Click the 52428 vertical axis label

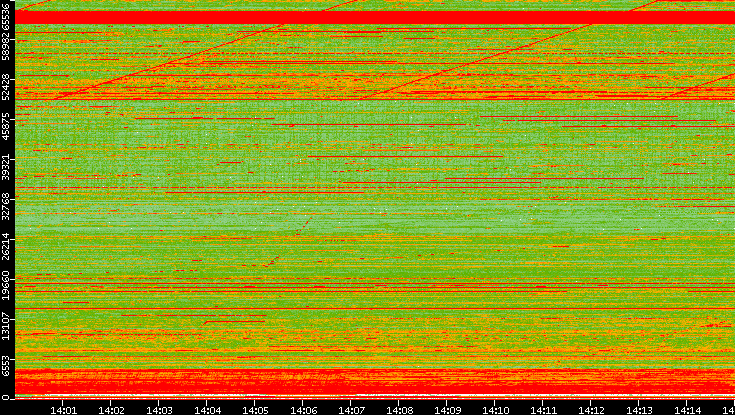pyautogui.click(x=6, y=86)
